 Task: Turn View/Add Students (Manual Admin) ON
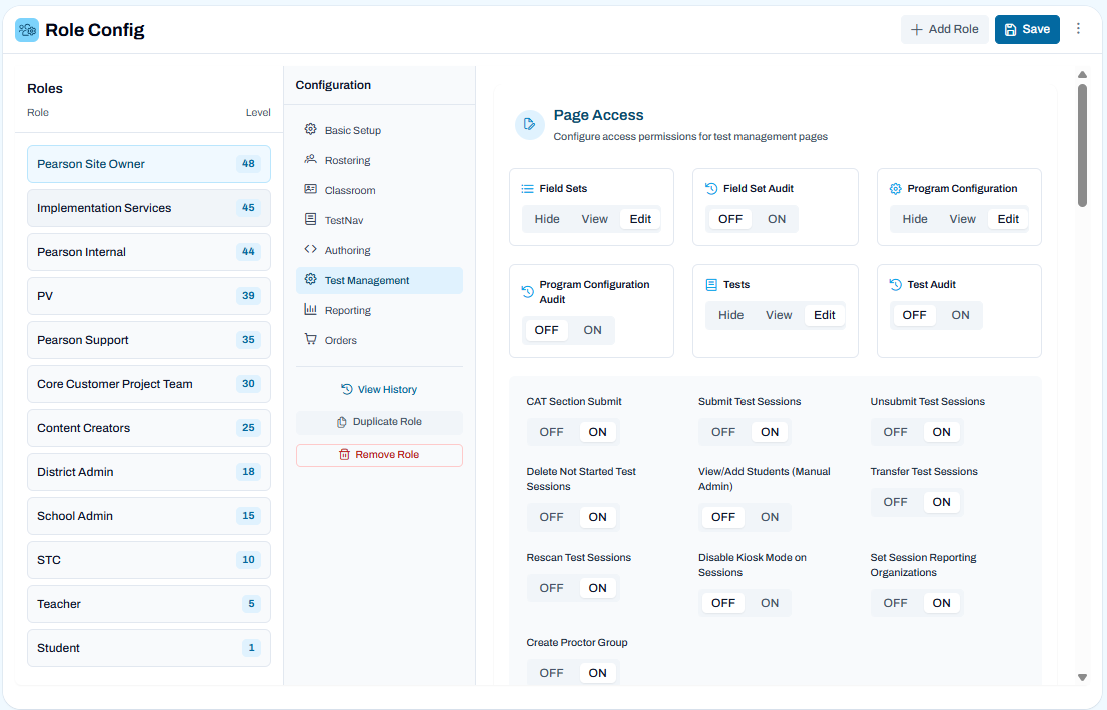770,517
